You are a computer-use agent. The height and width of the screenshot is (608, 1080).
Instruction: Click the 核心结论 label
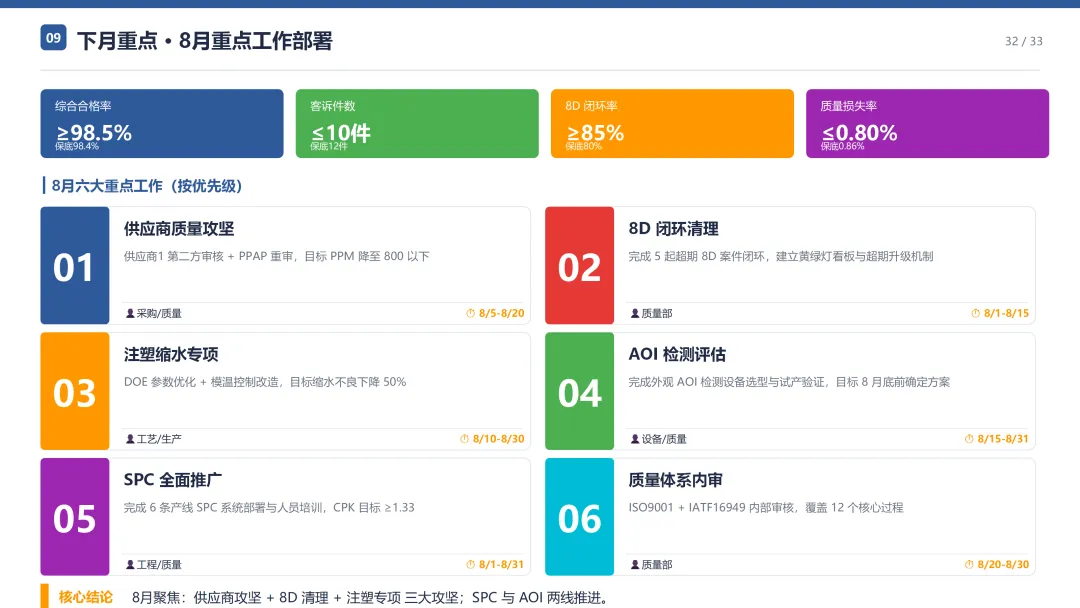(85, 597)
